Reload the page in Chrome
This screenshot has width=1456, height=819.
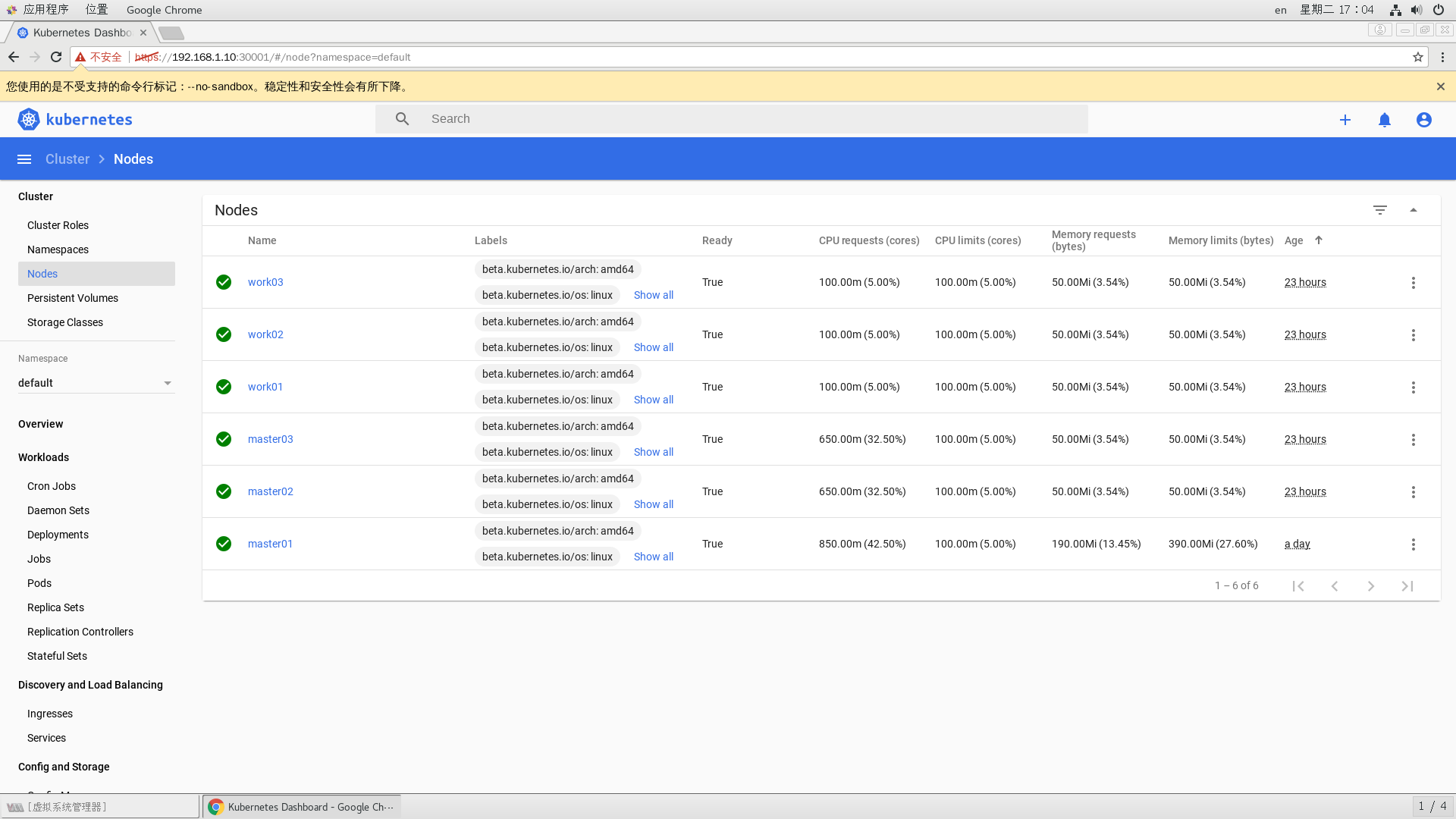56,57
